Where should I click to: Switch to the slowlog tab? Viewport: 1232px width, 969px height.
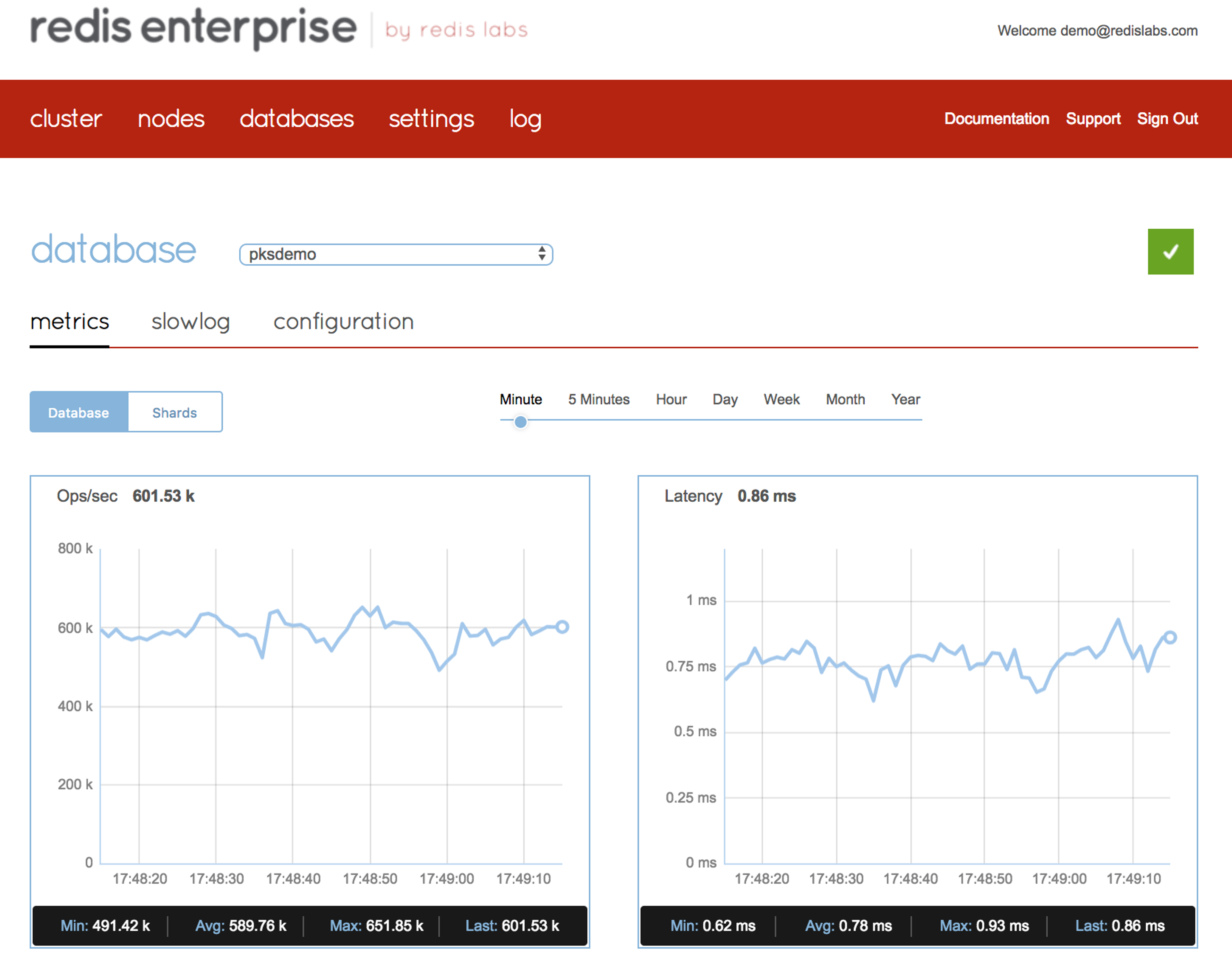pyautogui.click(x=191, y=322)
